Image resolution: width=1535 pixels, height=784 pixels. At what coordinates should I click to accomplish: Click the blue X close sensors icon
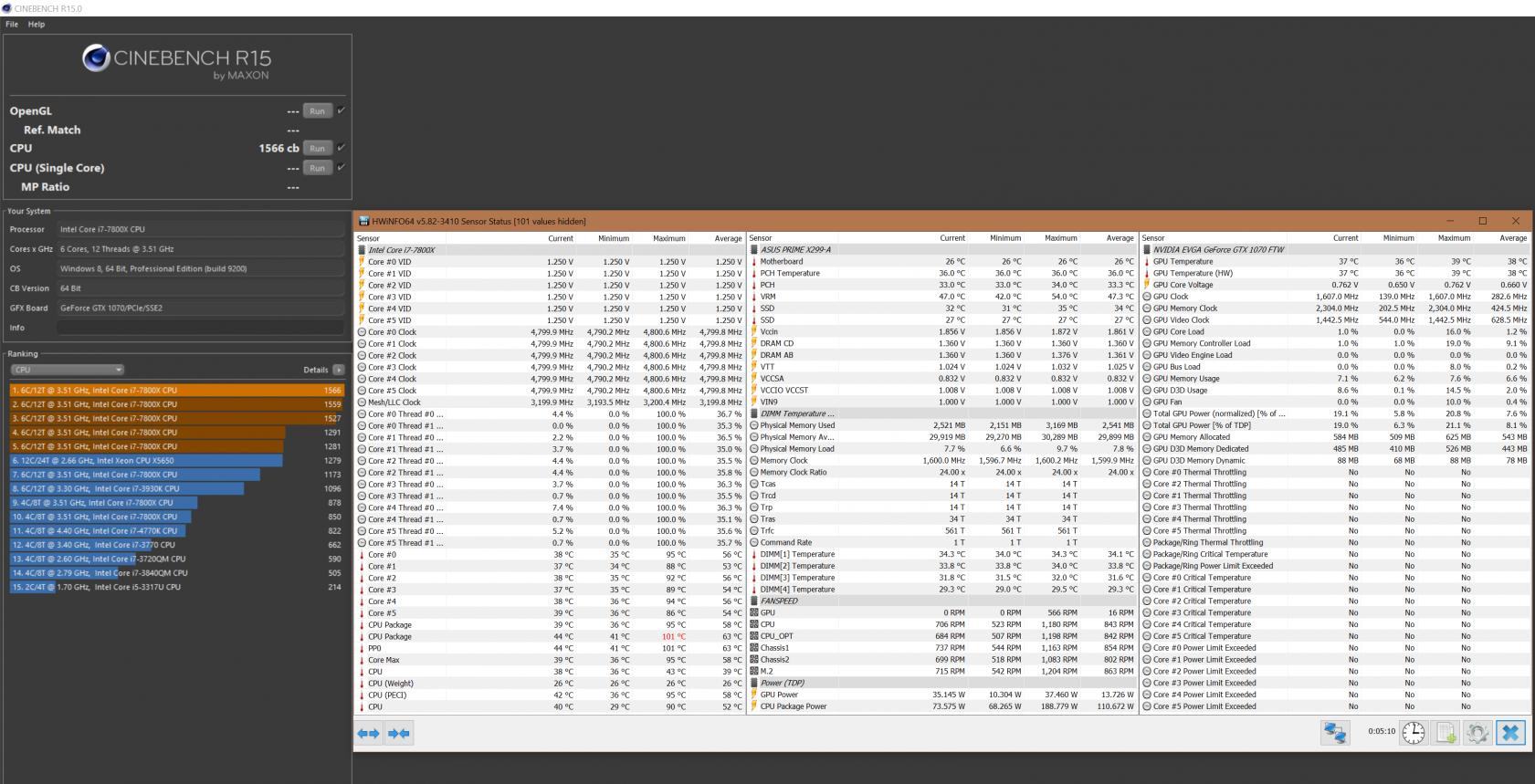1511,733
